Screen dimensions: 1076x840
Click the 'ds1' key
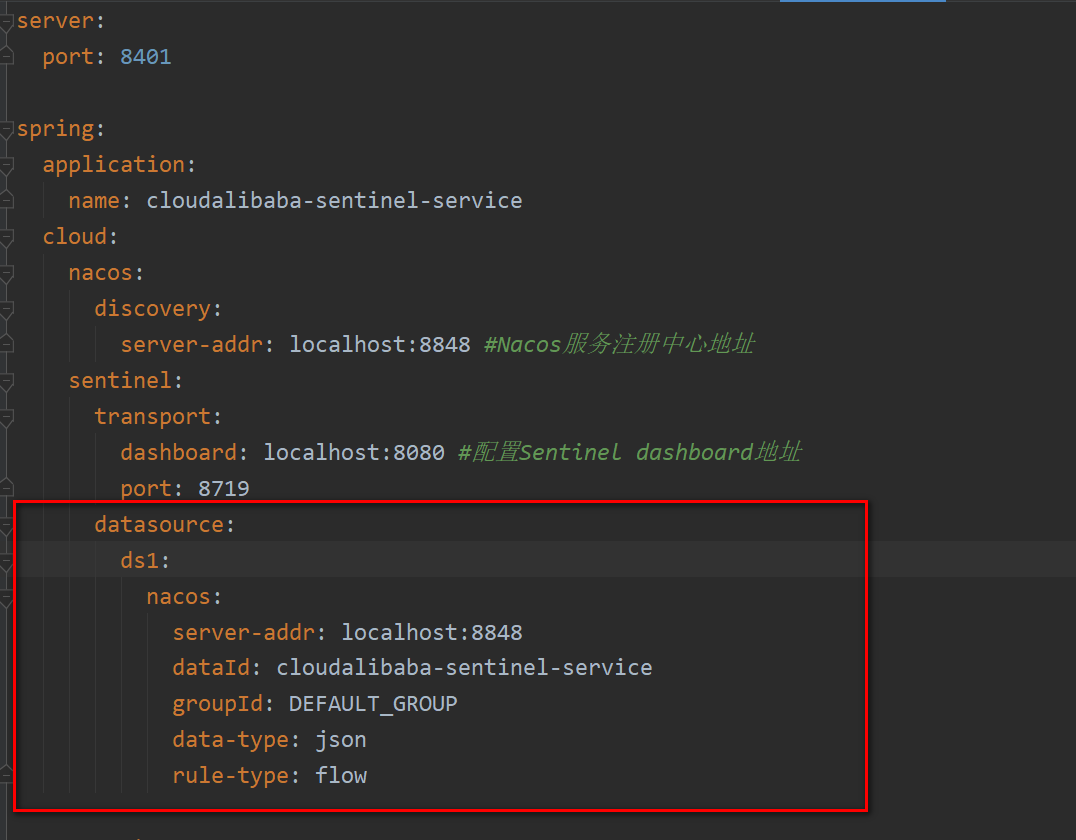pyautogui.click(x=140, y=561)
